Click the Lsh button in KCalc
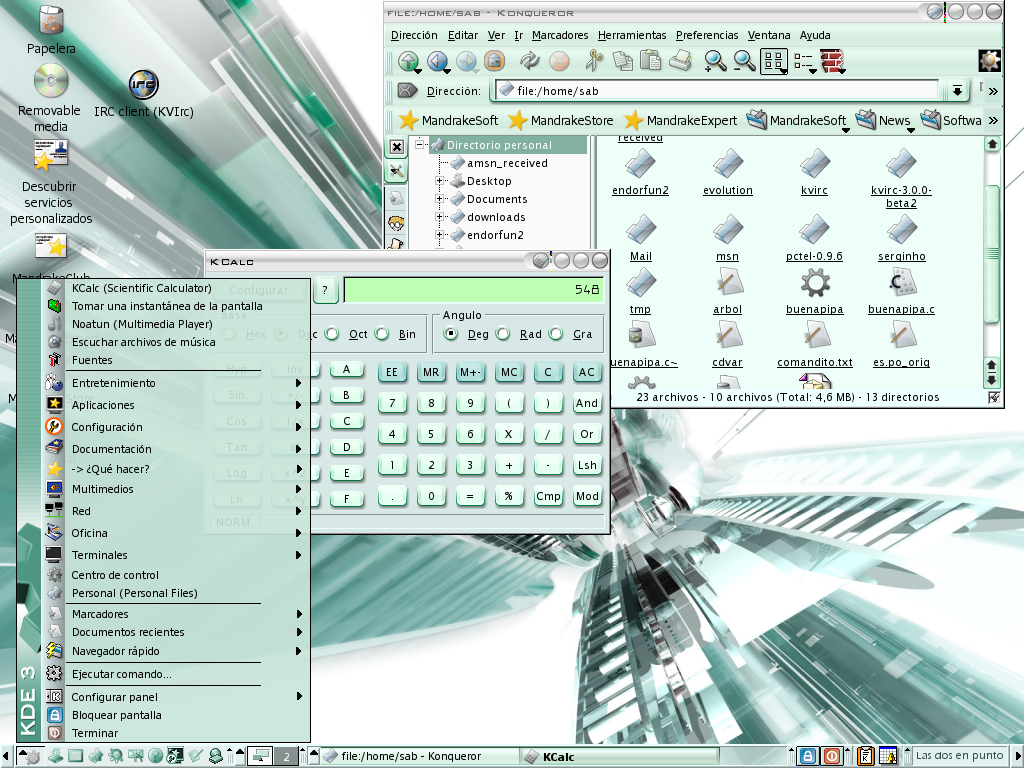Image resolution: width=1024 pixels, height=768 pixels. tap(586, 465)
